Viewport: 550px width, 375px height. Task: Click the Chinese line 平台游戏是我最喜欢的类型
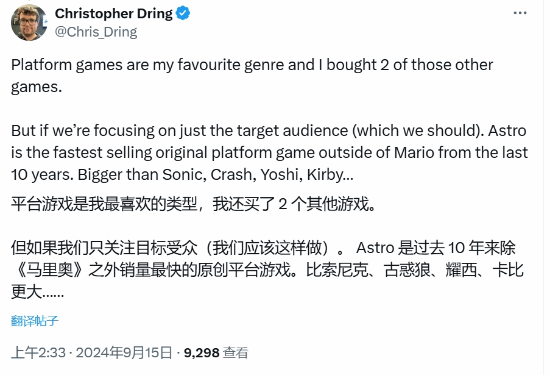104,204
